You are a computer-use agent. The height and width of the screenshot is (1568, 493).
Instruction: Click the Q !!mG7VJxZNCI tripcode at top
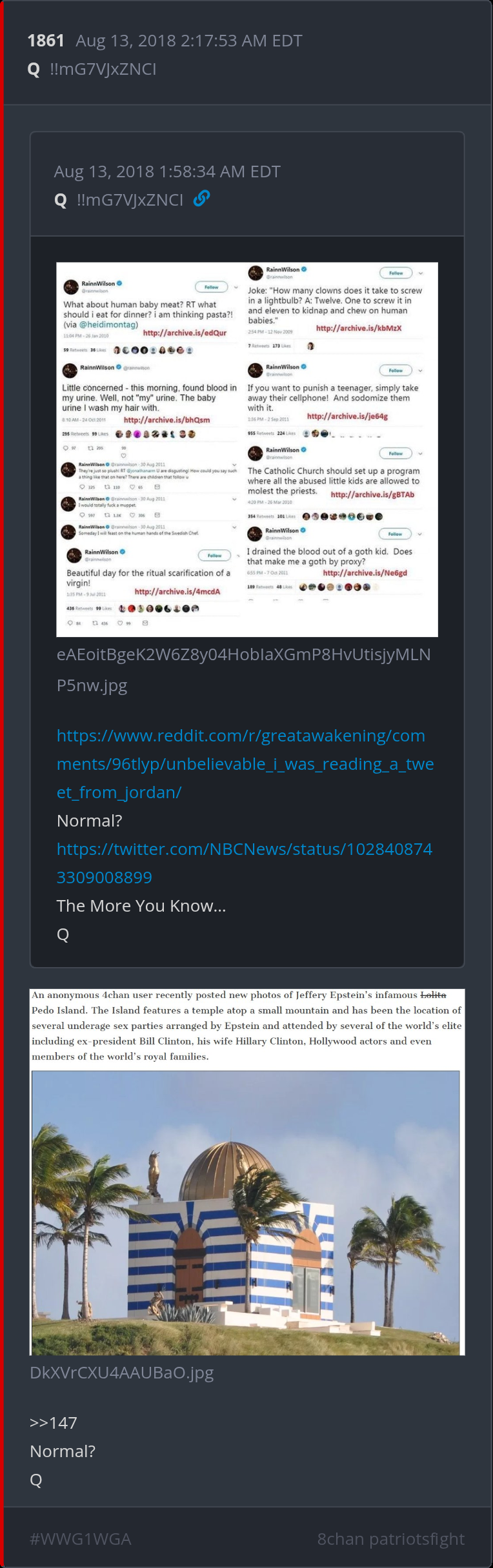[x=92, y=69]
